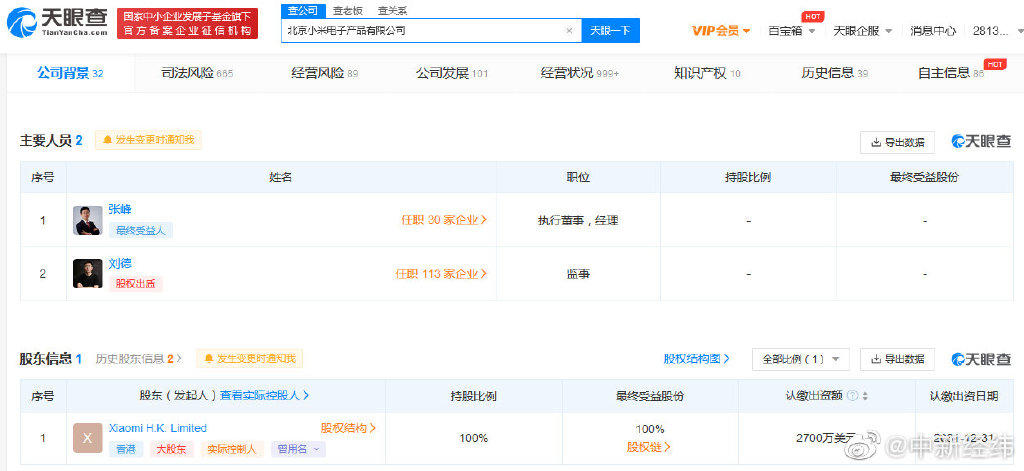The width and height of the screenshot is (1024, 471).
Task: Expand the 百宝箱 dropdown menu
Action: coord(792,31)
